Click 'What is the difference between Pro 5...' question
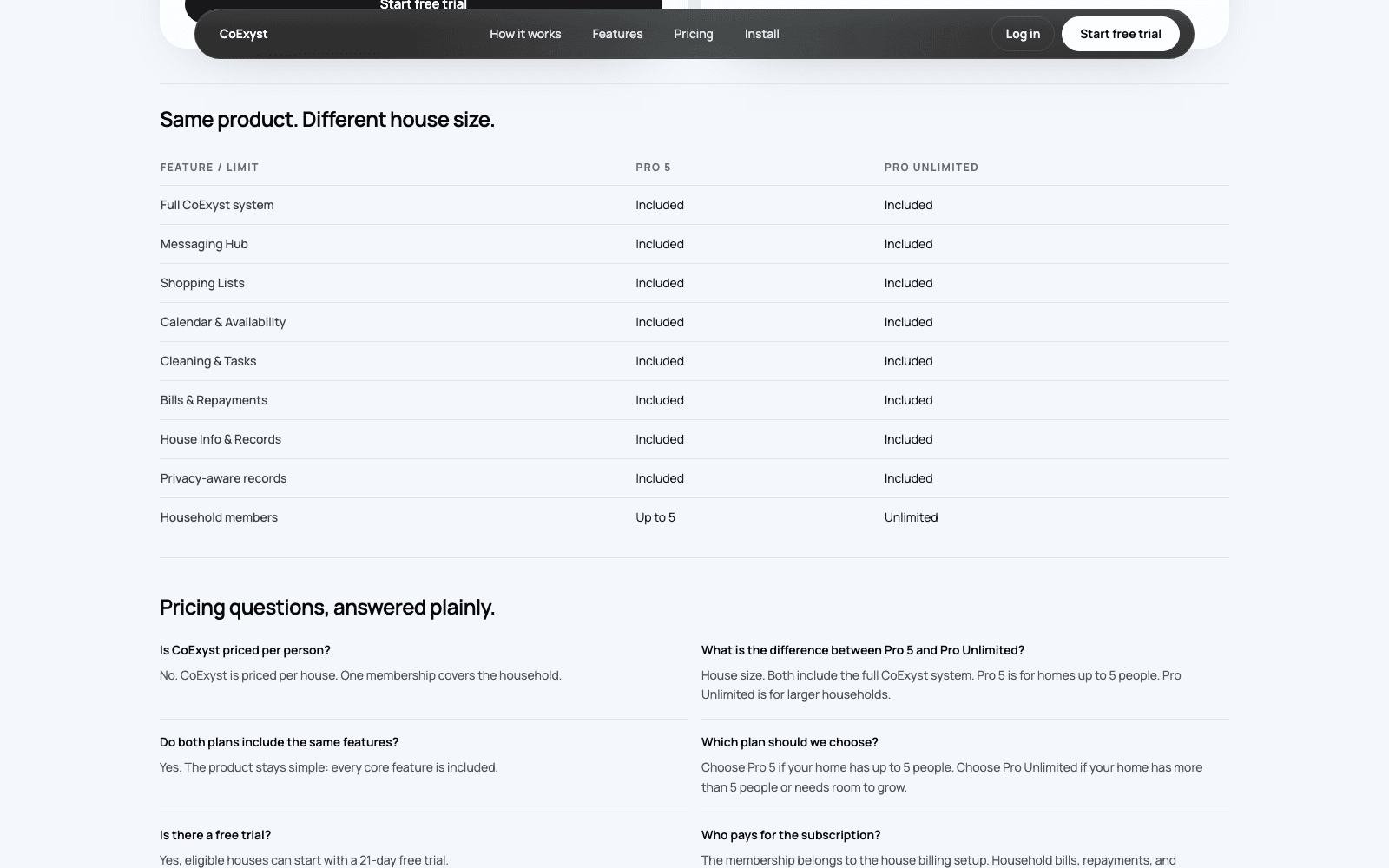Screen dimensions: 1389x868 (863, 650)
